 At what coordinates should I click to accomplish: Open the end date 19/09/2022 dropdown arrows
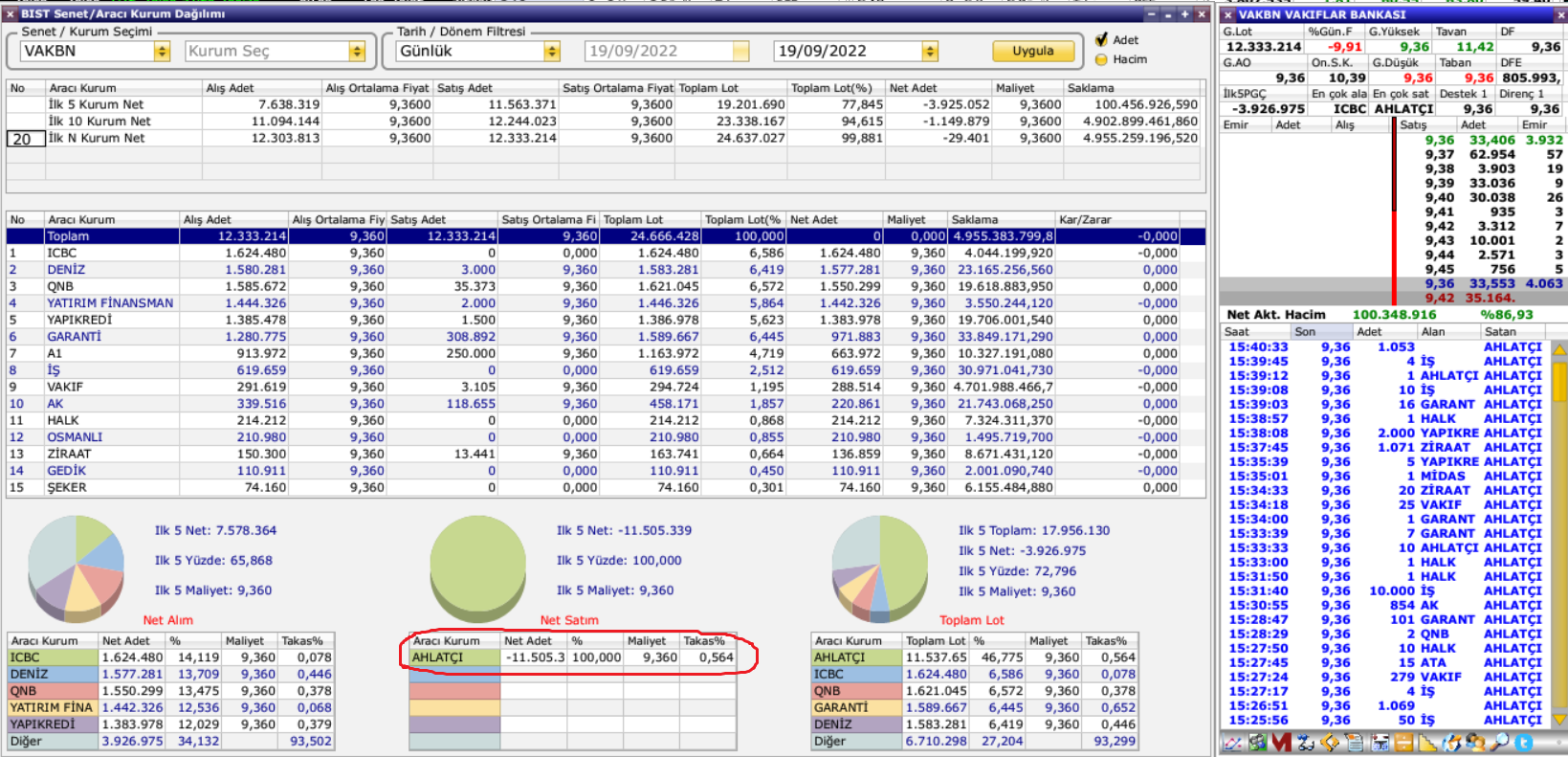point(929,51)
